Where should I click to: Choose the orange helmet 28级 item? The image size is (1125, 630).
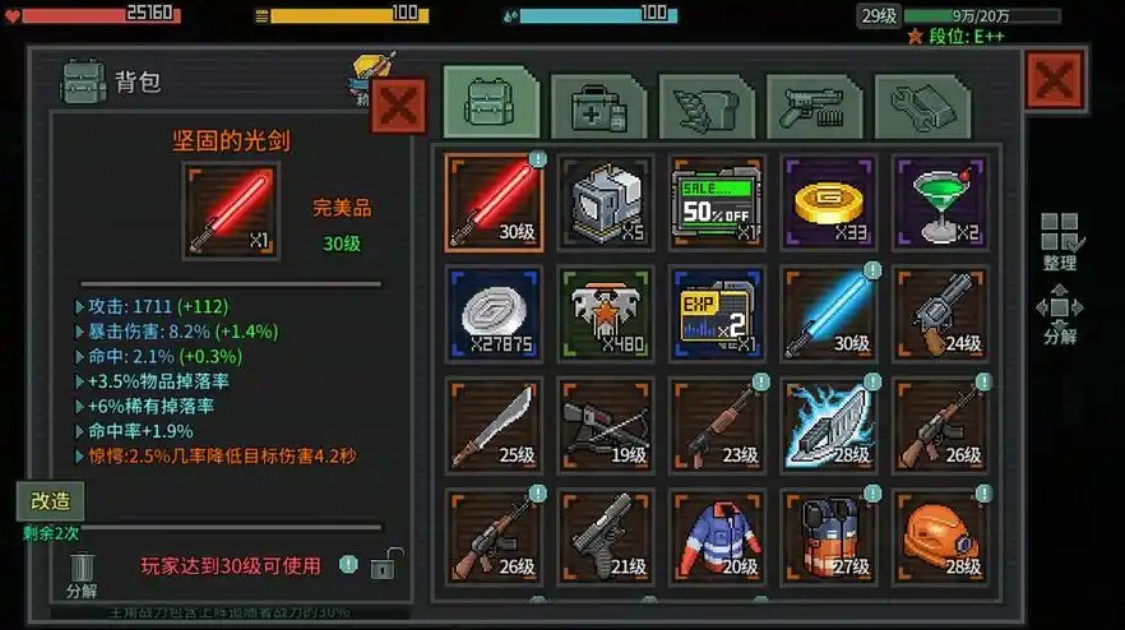tap(941, 536)
